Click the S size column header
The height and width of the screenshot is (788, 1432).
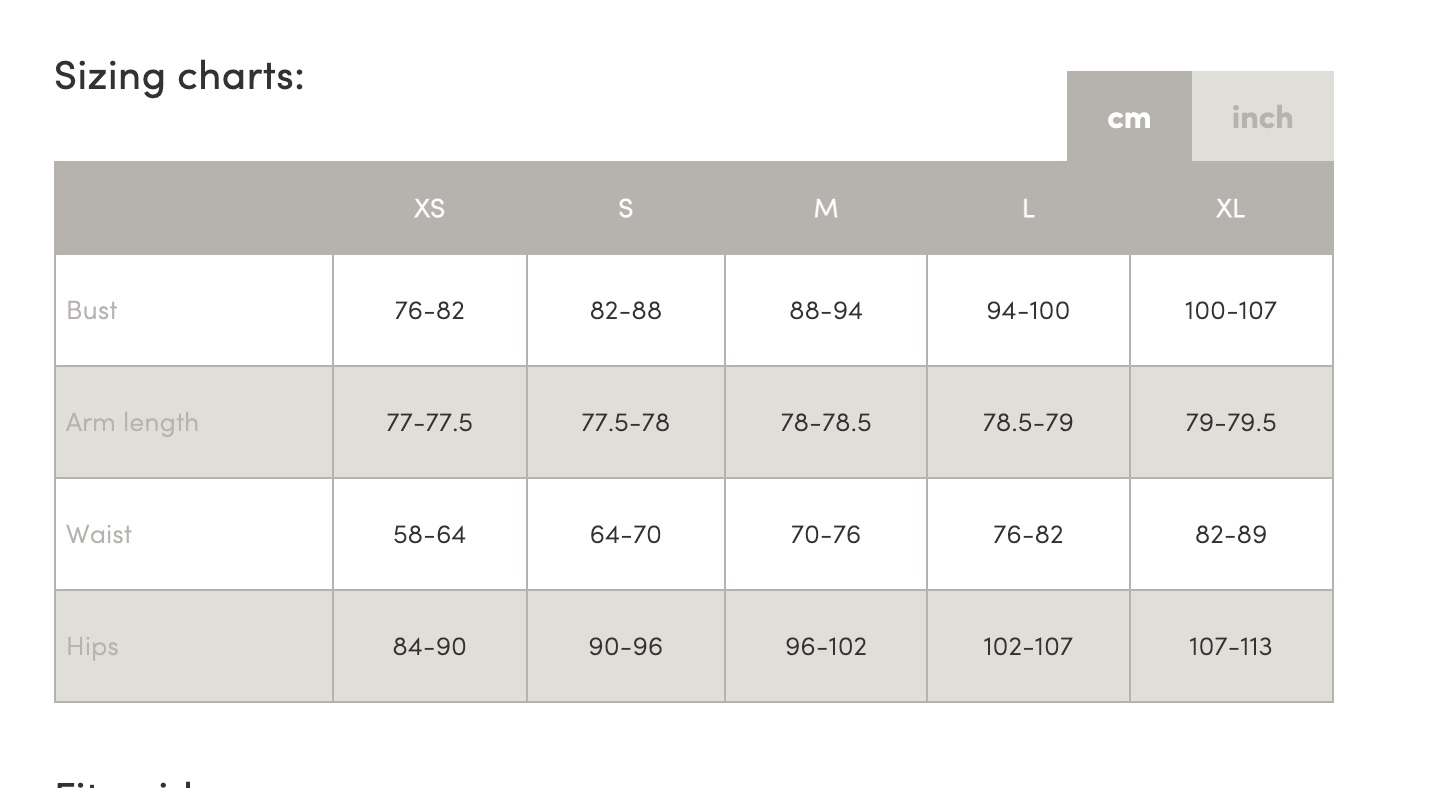point(625,208)
